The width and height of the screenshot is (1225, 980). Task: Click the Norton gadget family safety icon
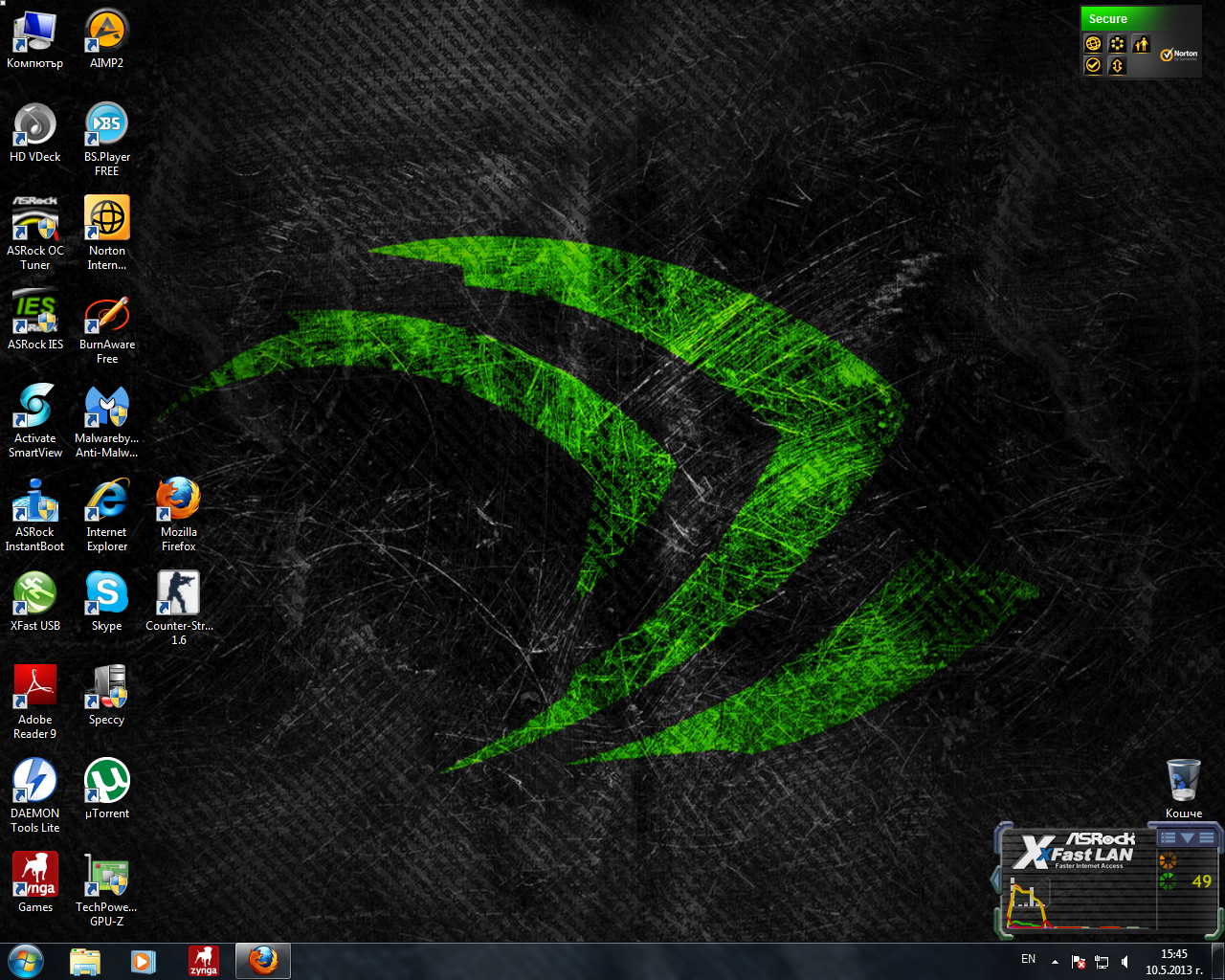click(1141, 43)
